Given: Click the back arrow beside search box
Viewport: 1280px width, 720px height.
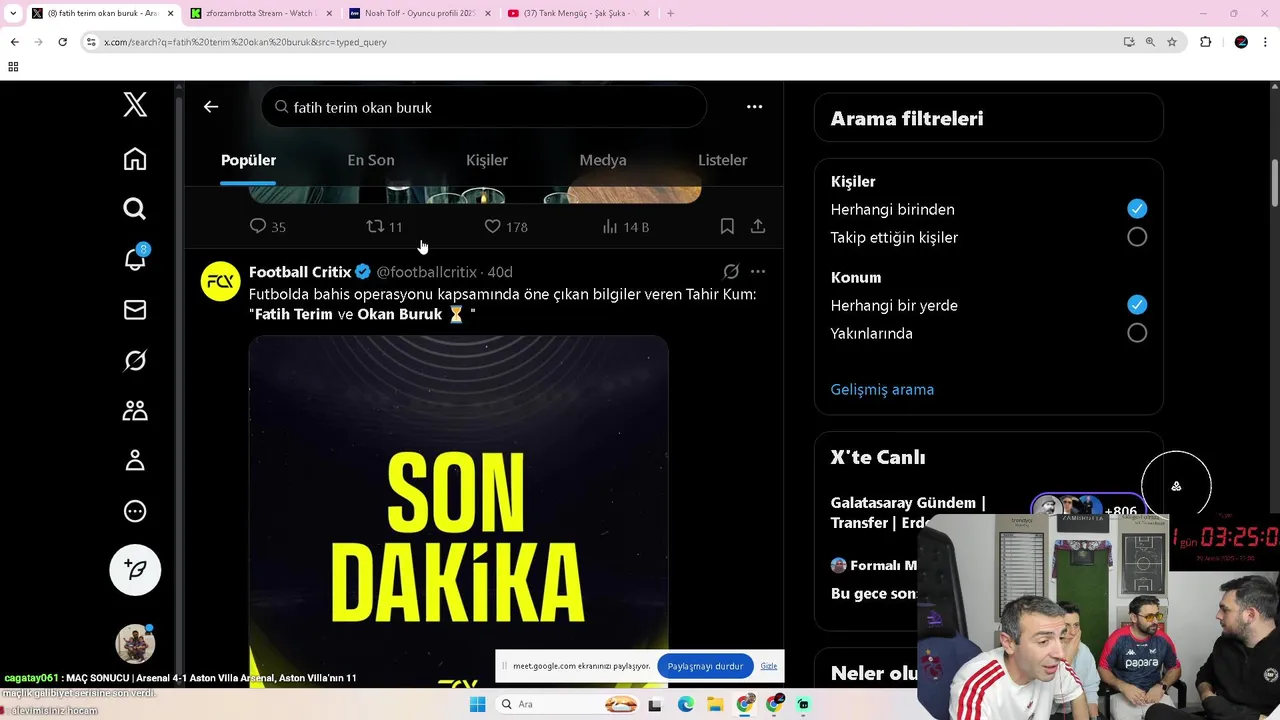Looking at the screenshot, I should point(211,107).
